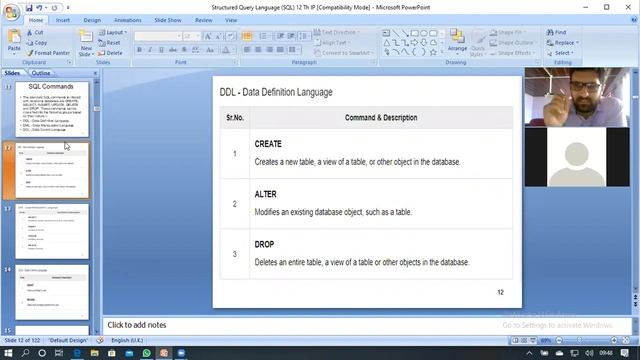The width and height of the screenshot is (640, 360).
Task: Select the rectangle shape in gallery
Action: click(x=414, y=33)
